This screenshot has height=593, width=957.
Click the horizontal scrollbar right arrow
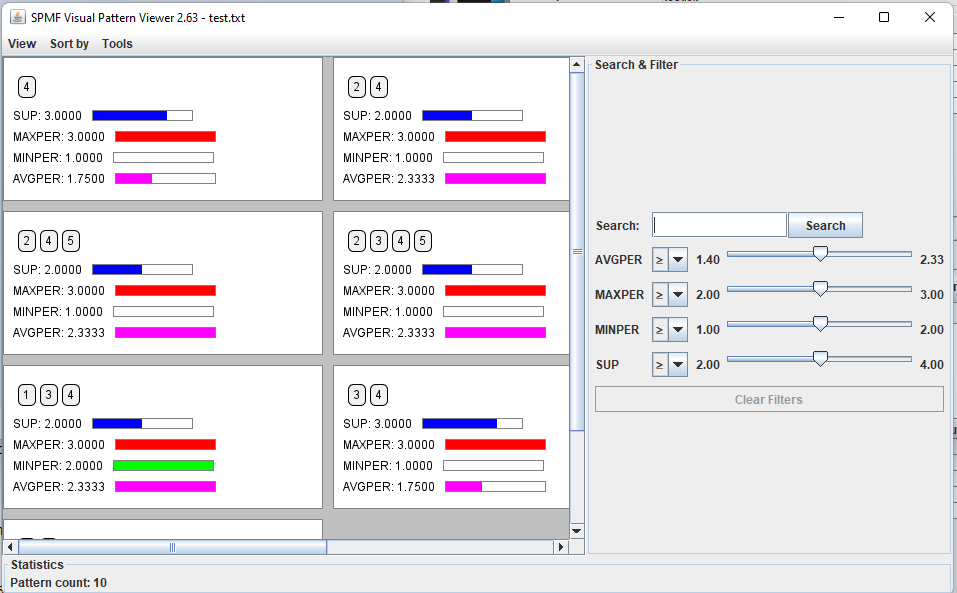click(561, 547)
